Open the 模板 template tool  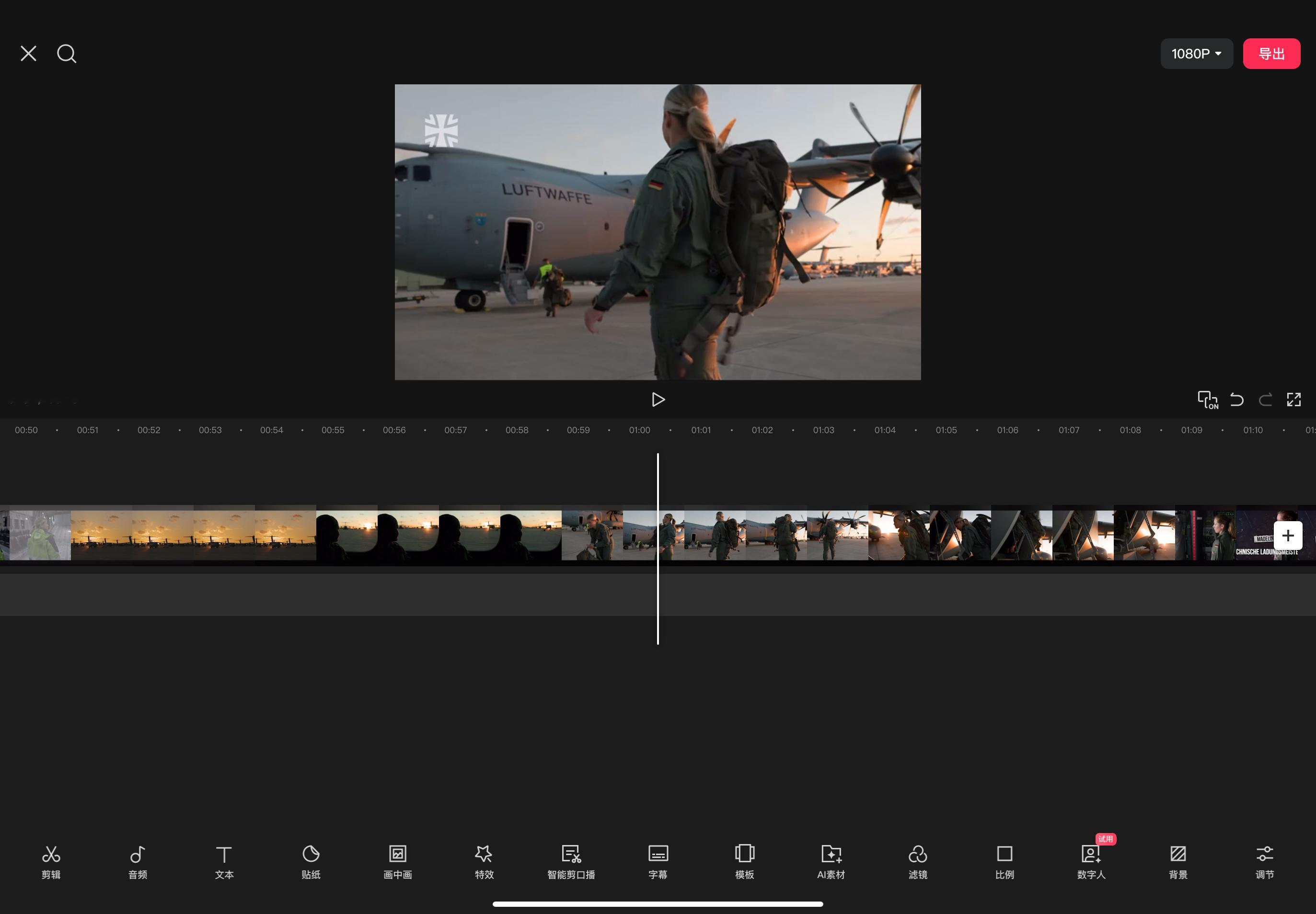(744, 862)
